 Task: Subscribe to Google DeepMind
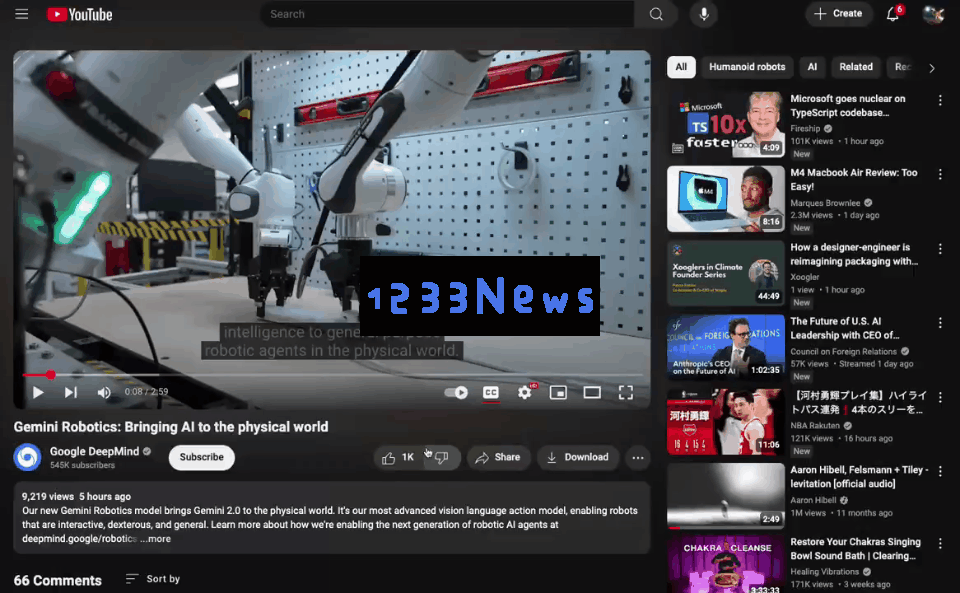(x=201, y=457)
